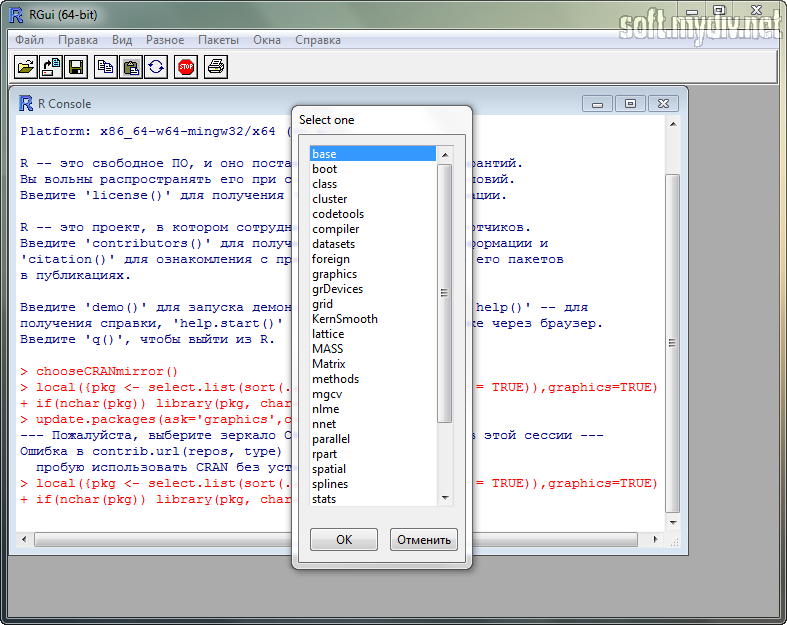Click the red STOP computation icon

tap(186, 67)
